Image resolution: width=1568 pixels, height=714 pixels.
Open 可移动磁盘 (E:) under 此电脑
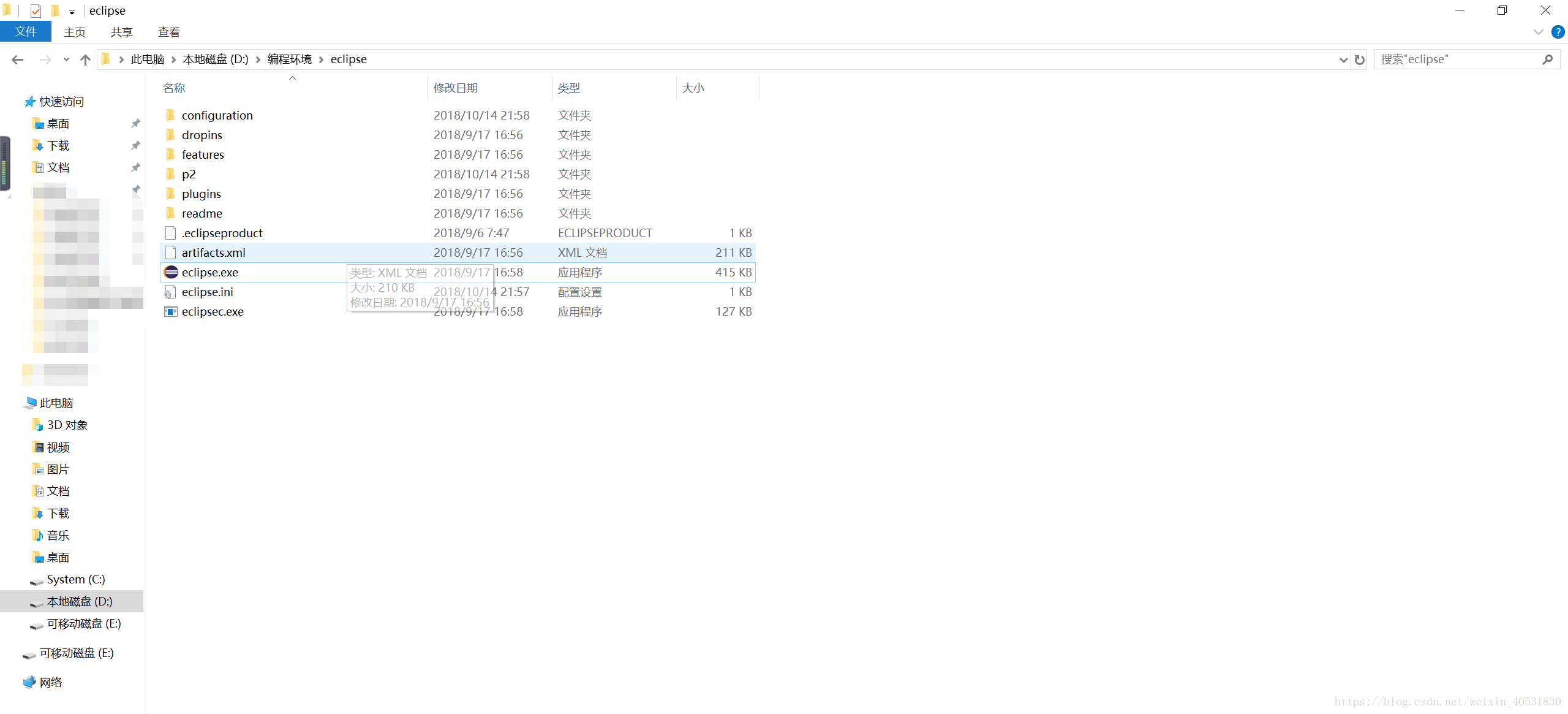pyautogui.click(x=84, y=624)
